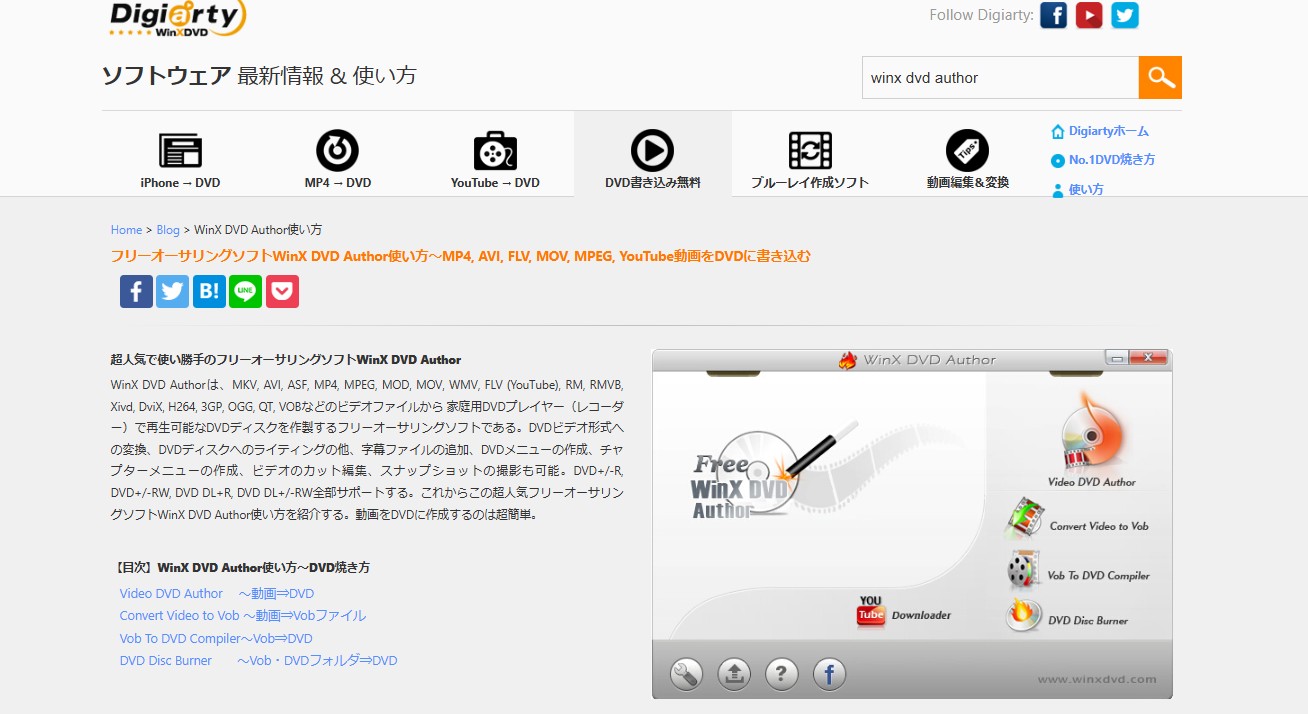The height and width of the screenshot is (714, 1308).
Task: Open the 使い方 sidebar link
Action: [1086, 189]
